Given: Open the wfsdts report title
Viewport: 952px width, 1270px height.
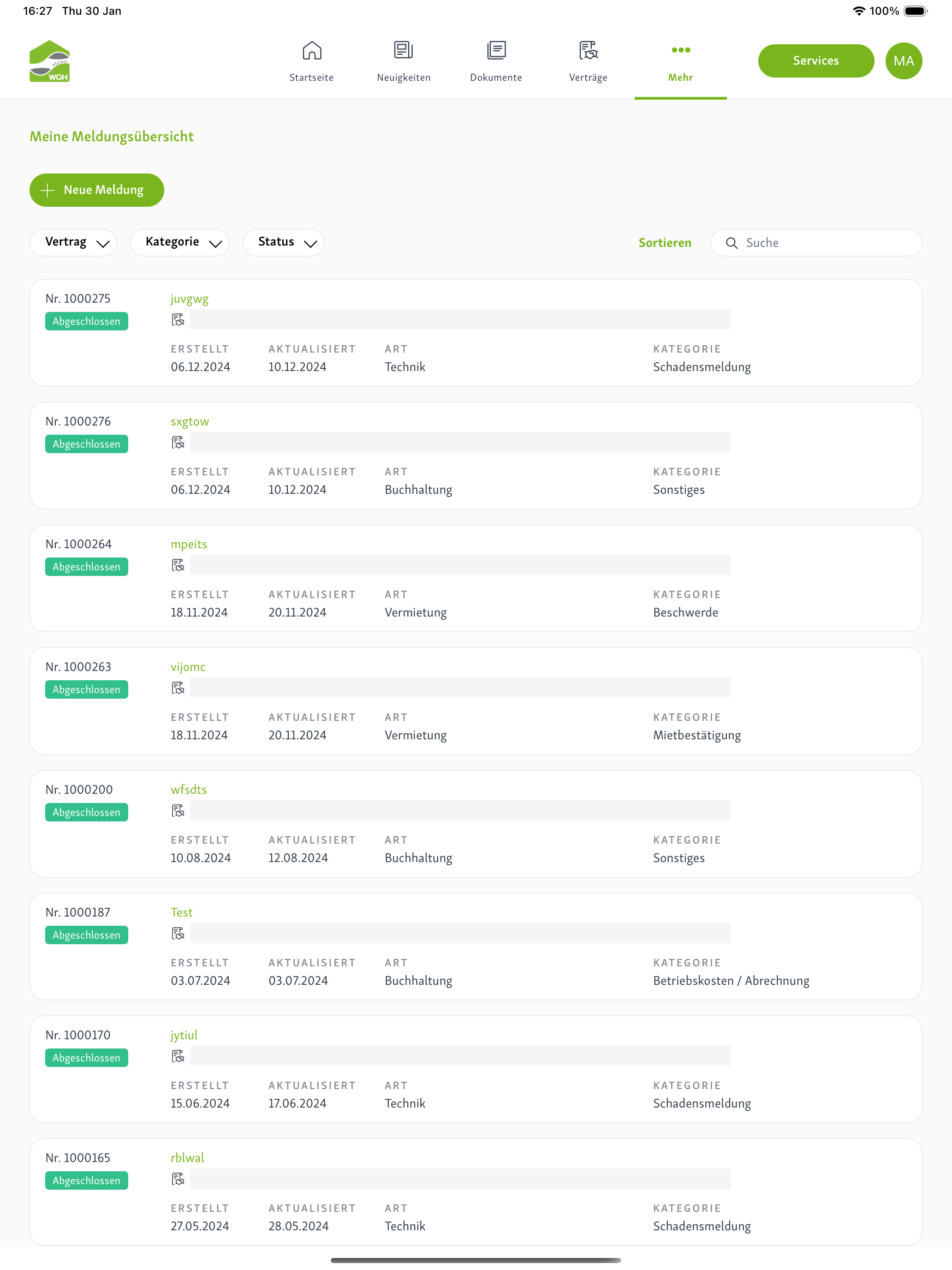Looking at the screenshot, I should point(189,790).
